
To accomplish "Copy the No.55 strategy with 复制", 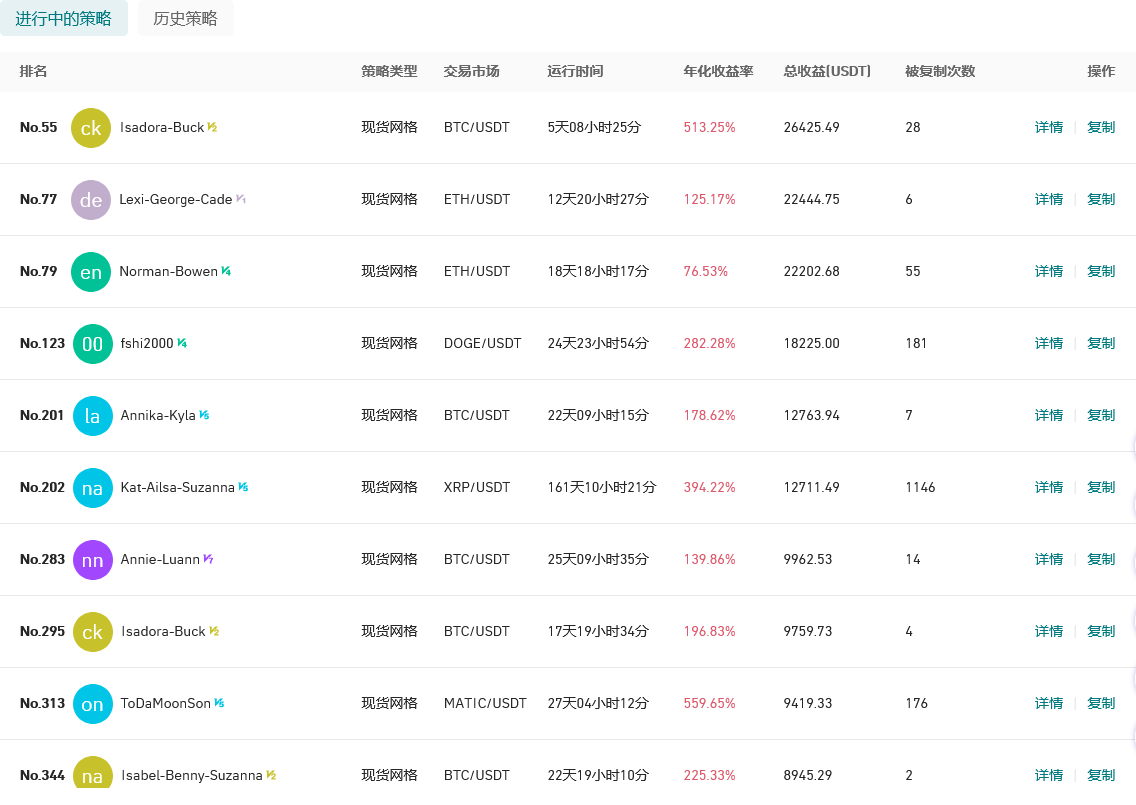I will coord(1100,127).
